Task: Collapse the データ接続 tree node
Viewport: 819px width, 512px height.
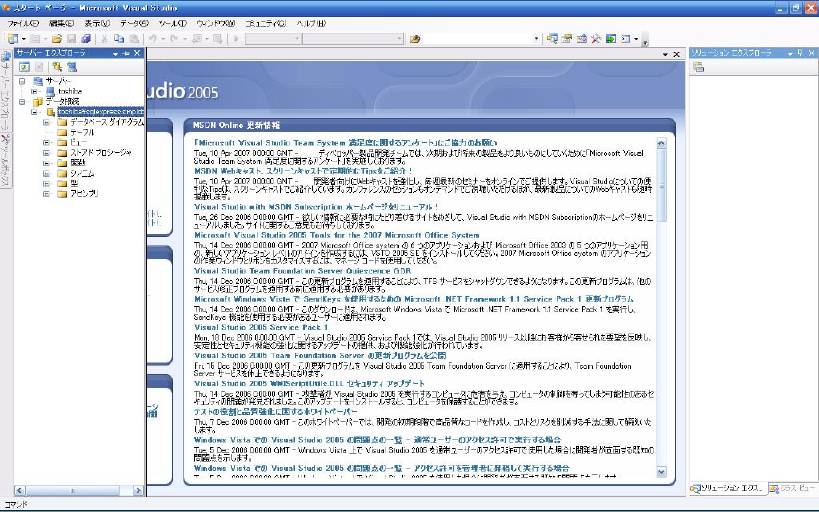Action: [22, 101]
